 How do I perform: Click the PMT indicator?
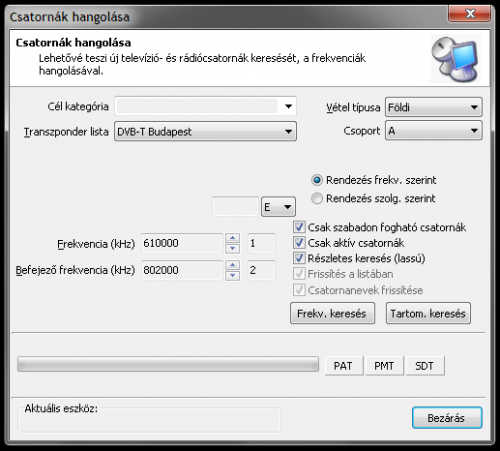tap(384, 366)
